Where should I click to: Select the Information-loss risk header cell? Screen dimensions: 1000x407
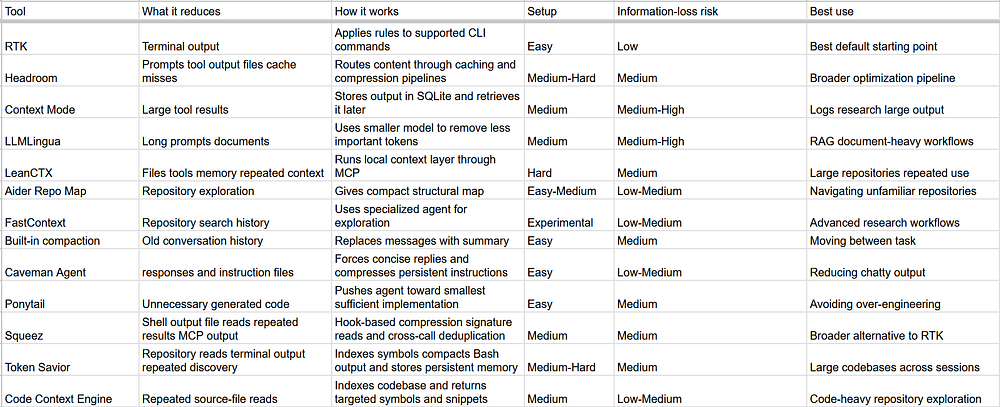(710, 11)
